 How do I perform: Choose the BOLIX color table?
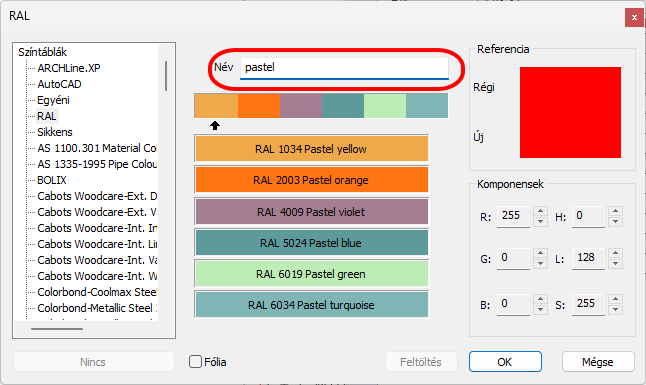52,180
